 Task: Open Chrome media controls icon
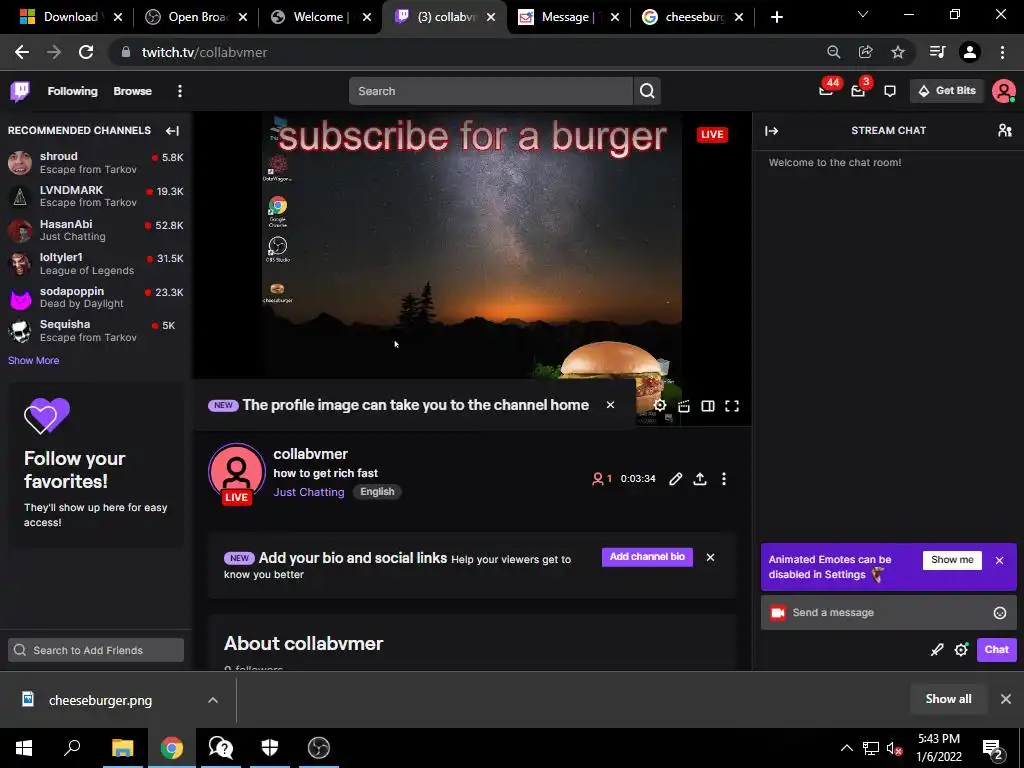pyautogui.click(x=937, y=52)
